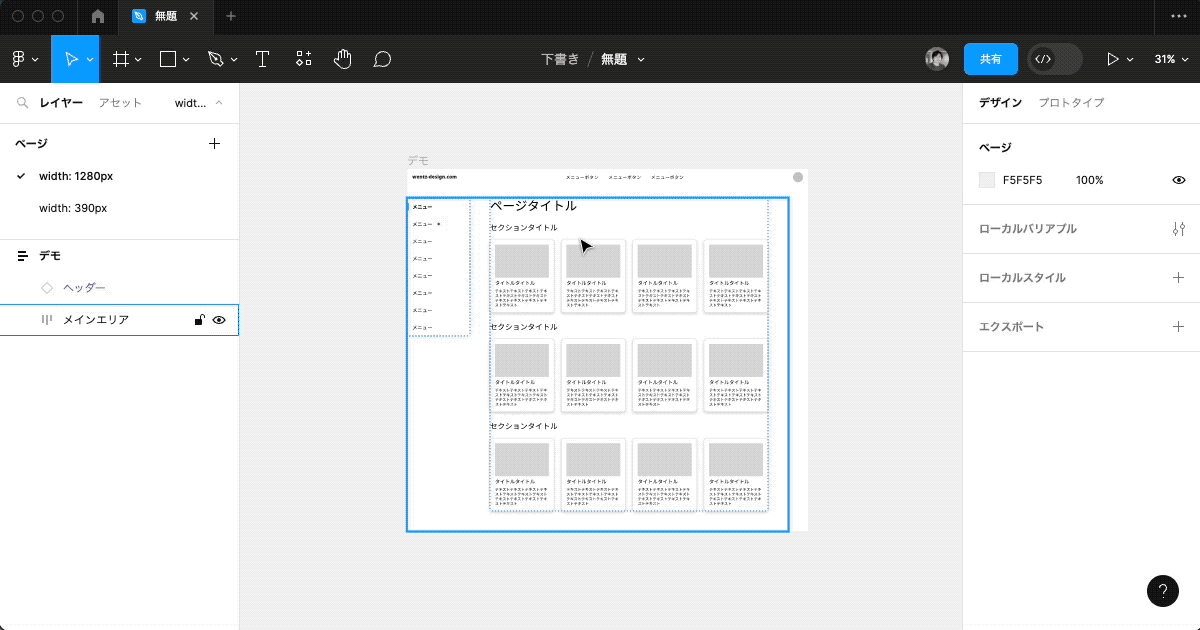Unlock the メインエリア layer

pyautogui.click(x=199, y=320)
